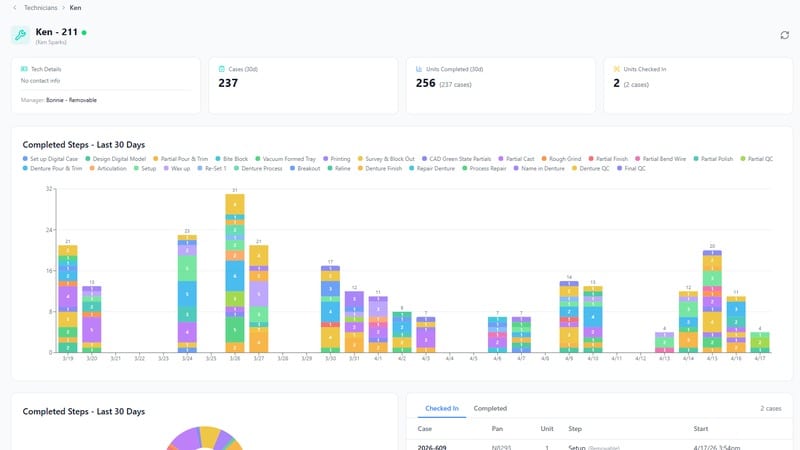
Task: Hide Articulation series in legend
Action: 108,168
